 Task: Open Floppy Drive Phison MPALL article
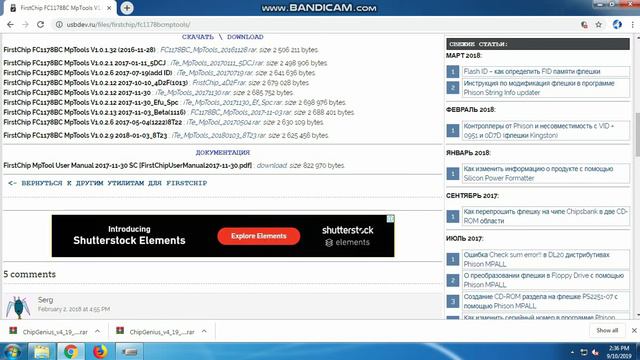pyautogui.click(x=544, y=280)
